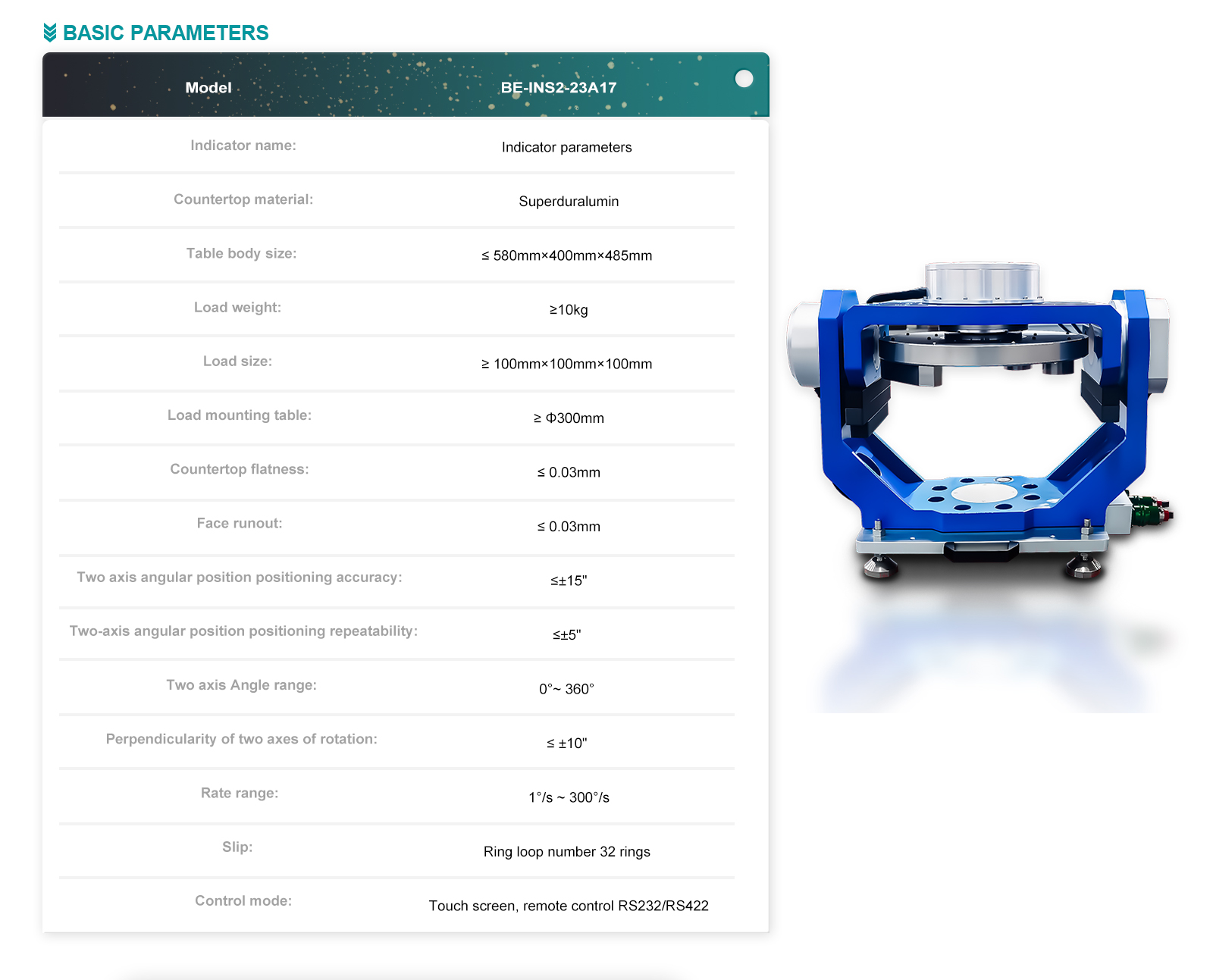Click the Face runout label
Screen dimensions: 1213x980
point(239,523)
